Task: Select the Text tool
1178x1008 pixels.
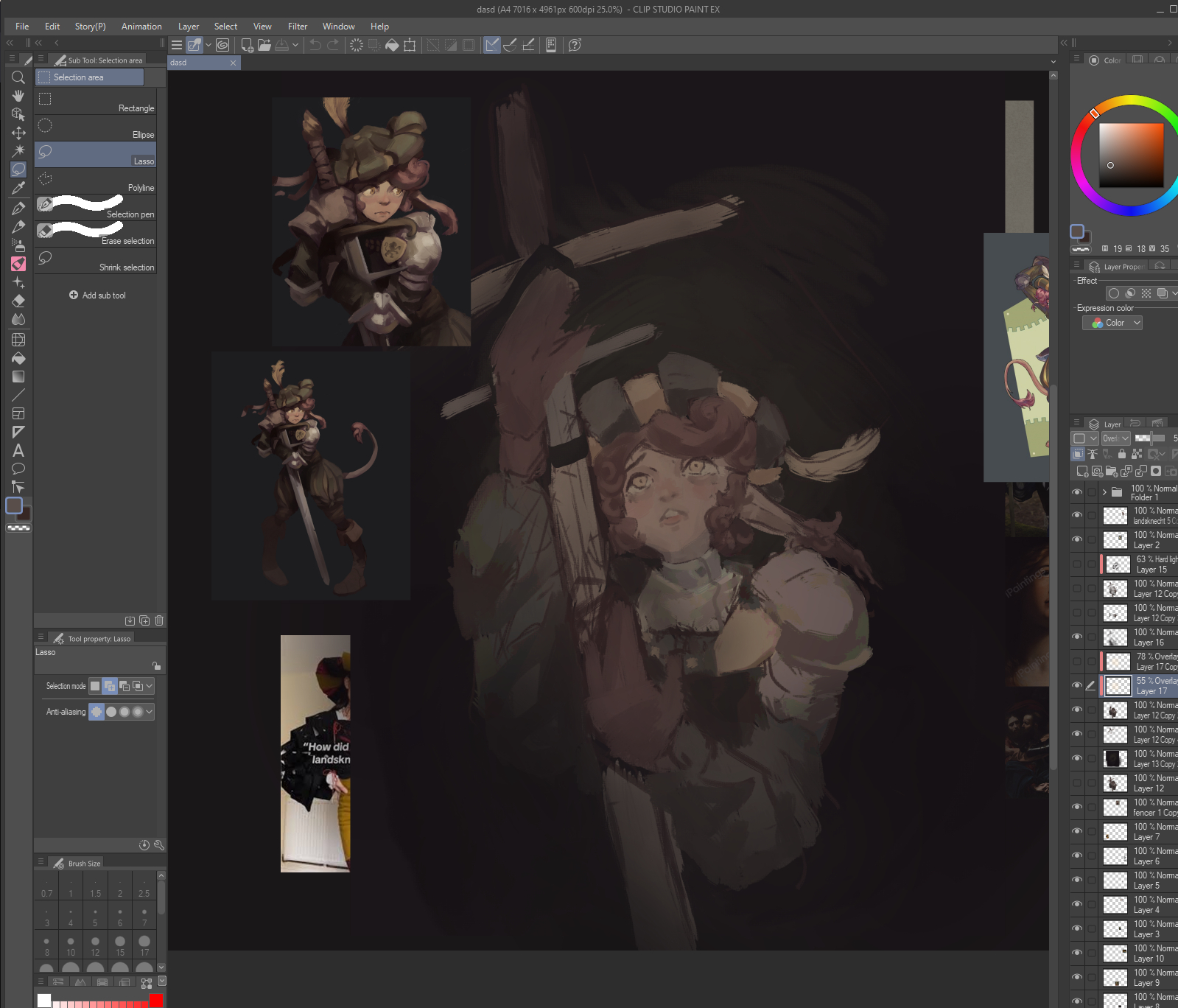Action: (18, 450)
